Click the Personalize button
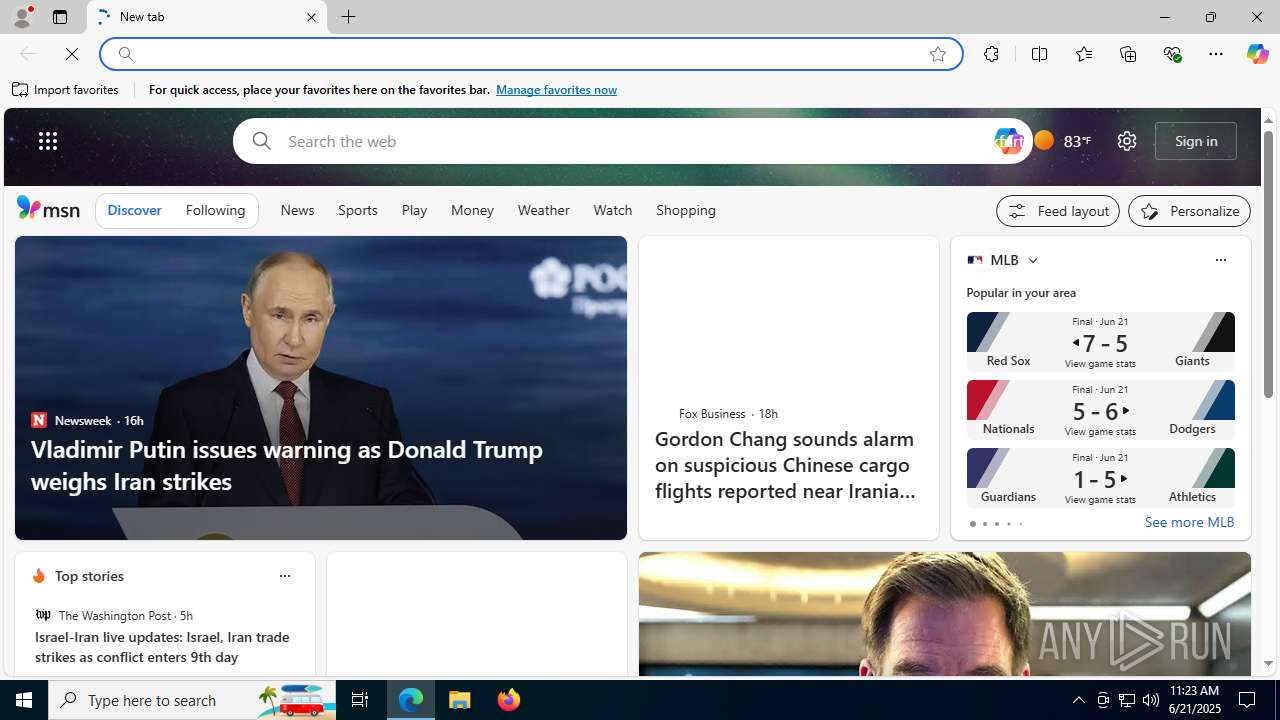Image resolution: width=1280 pixels, height=720 pixels. 1189,211
